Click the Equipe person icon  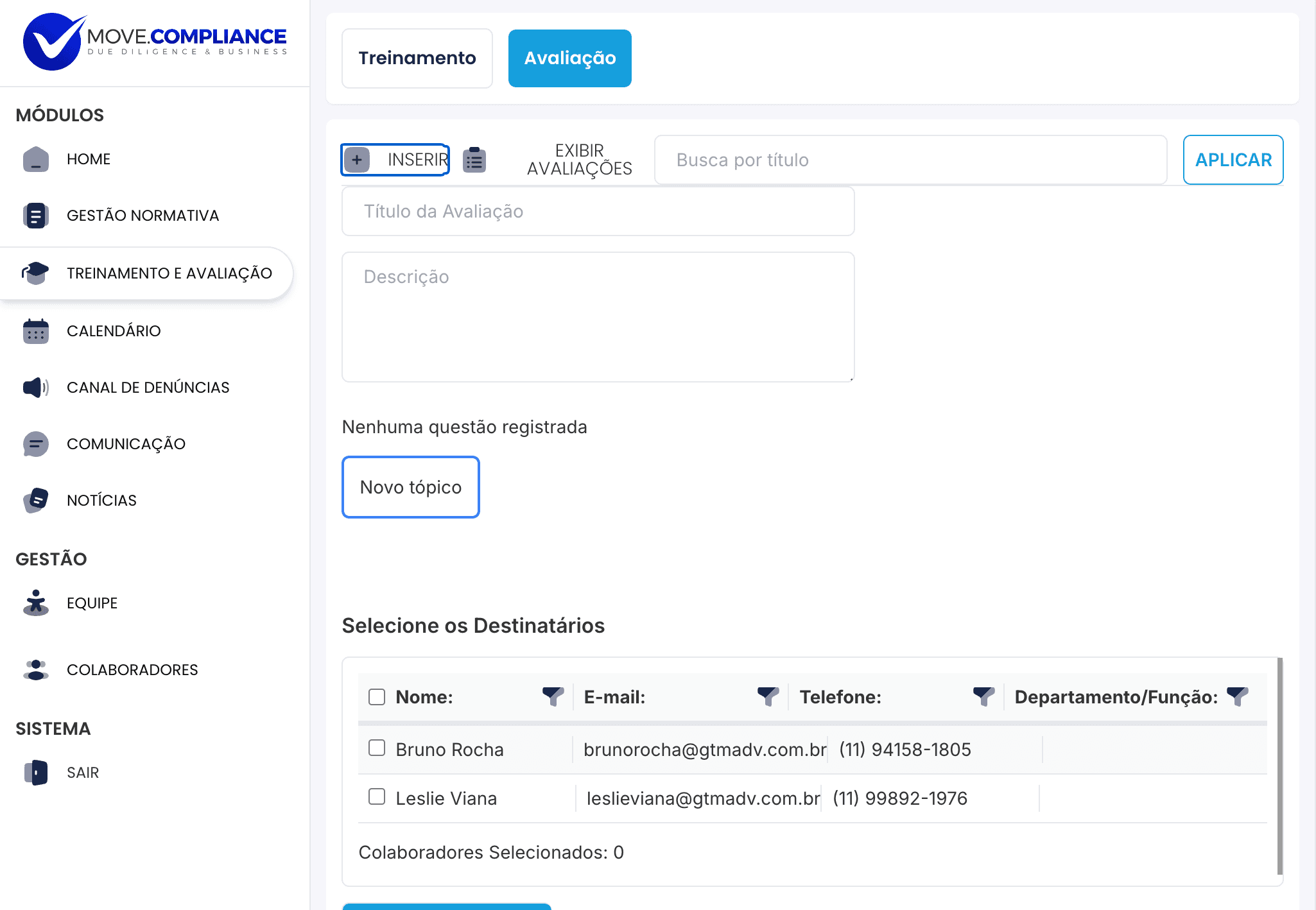click(36, 603)
